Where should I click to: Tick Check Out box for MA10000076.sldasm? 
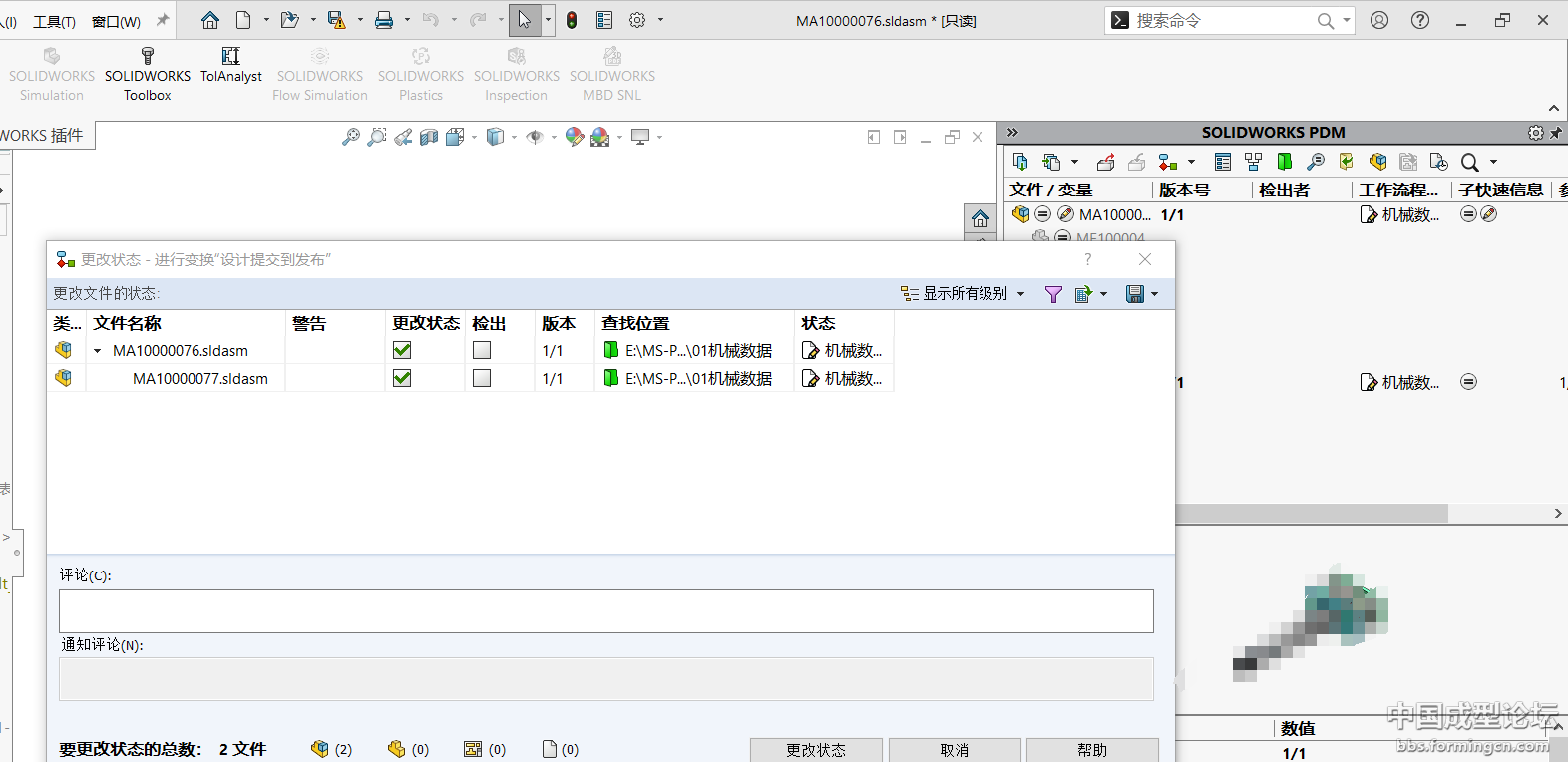pyautogui.click(x=482, y=350)
